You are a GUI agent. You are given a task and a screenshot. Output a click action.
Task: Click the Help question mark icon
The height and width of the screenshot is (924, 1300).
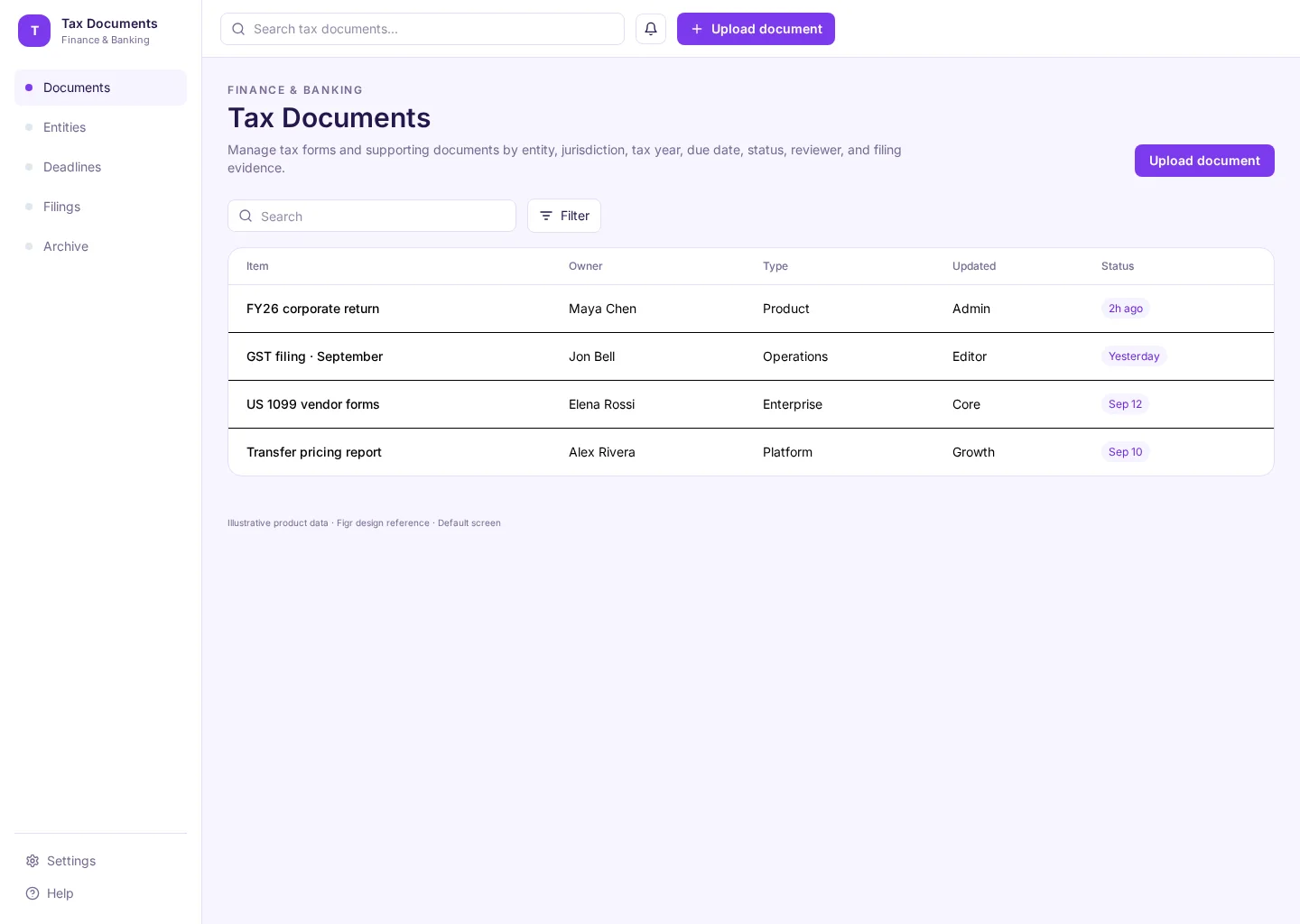click(32, 893)
